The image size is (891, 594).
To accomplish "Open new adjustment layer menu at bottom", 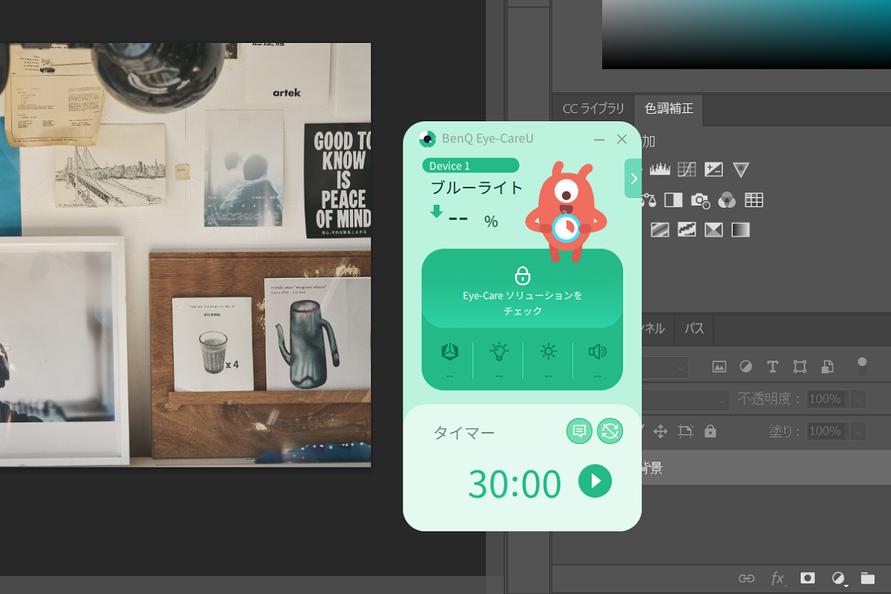I will point(838,579).
